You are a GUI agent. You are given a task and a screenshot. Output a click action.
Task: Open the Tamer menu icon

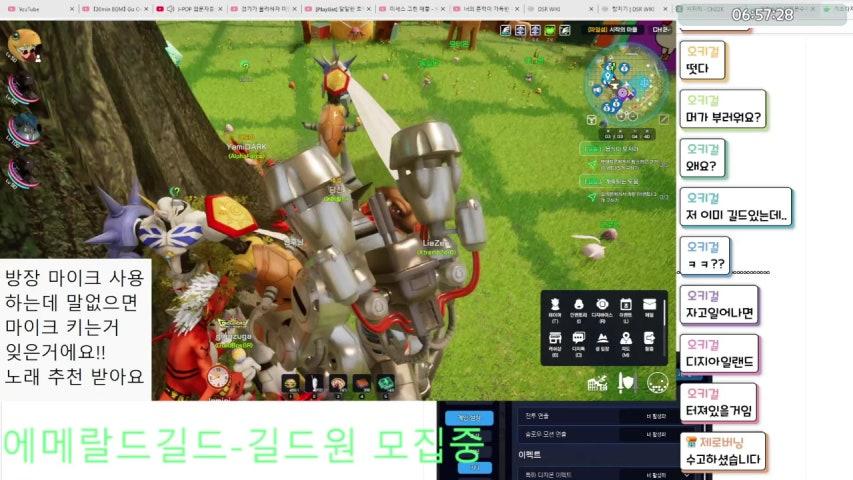(555, 305)
